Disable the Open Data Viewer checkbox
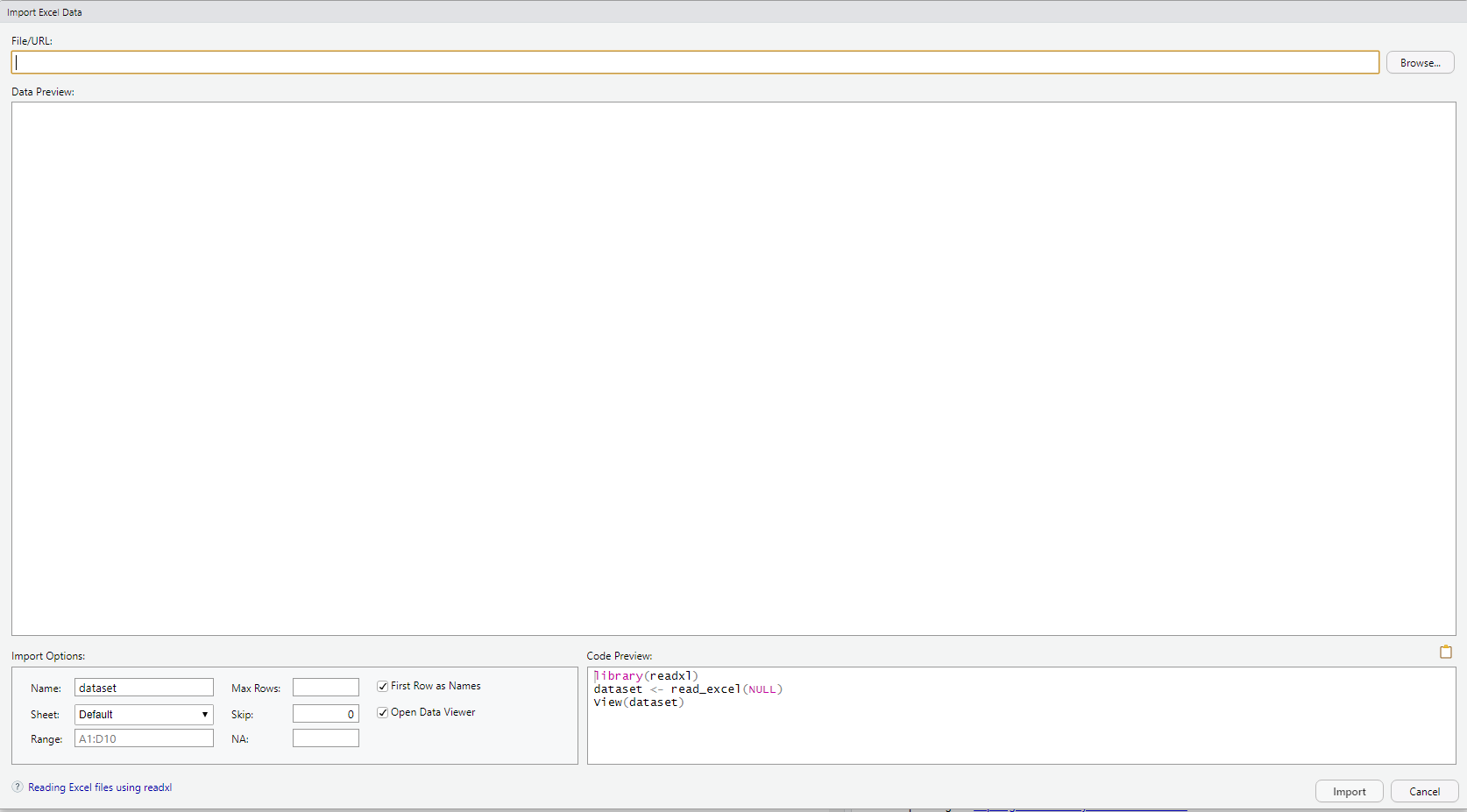Image resolution: width=1467 pixels, height=812 pixels. tap(383, 712)
